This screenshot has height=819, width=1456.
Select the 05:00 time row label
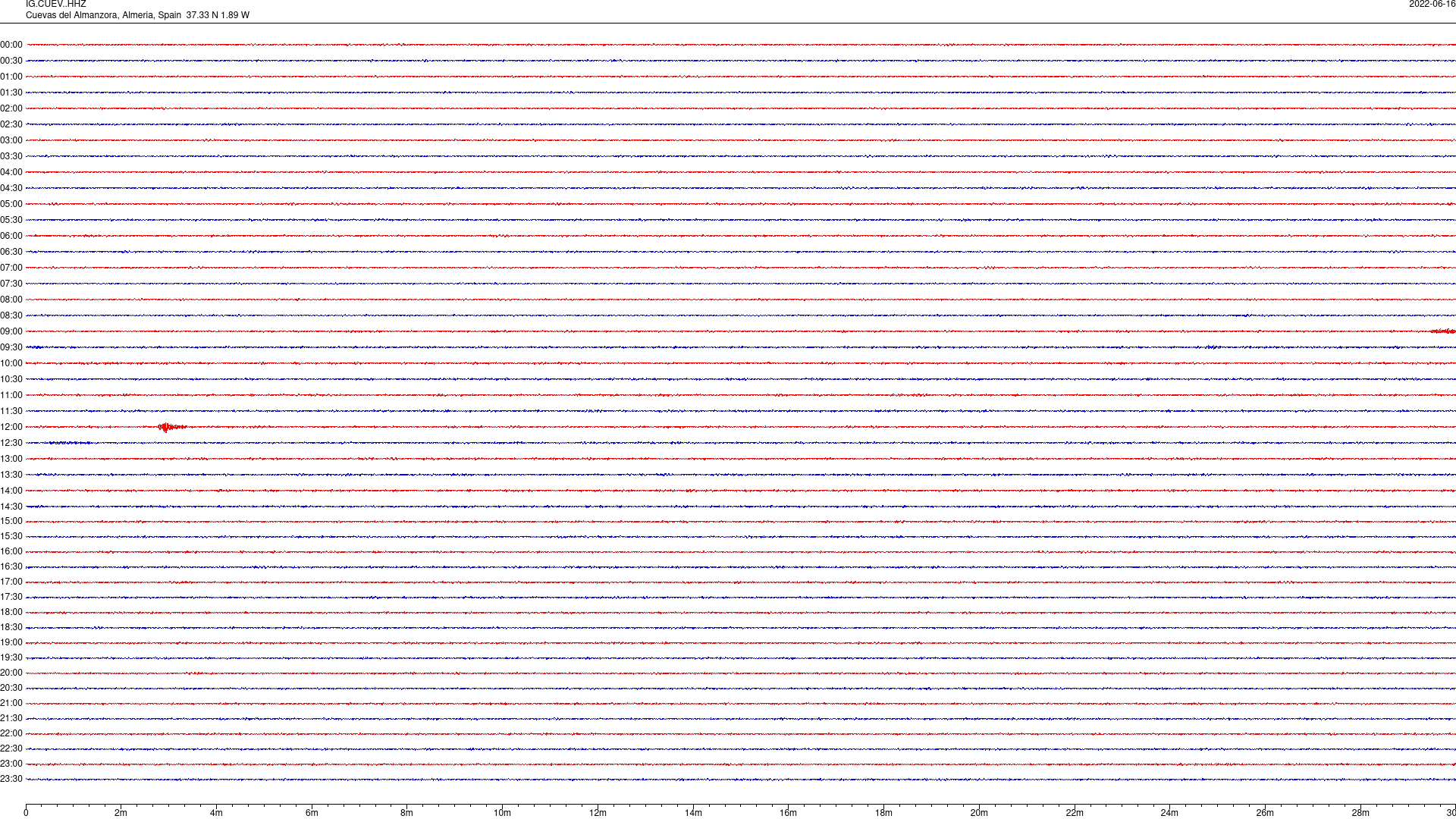(11, 204)
